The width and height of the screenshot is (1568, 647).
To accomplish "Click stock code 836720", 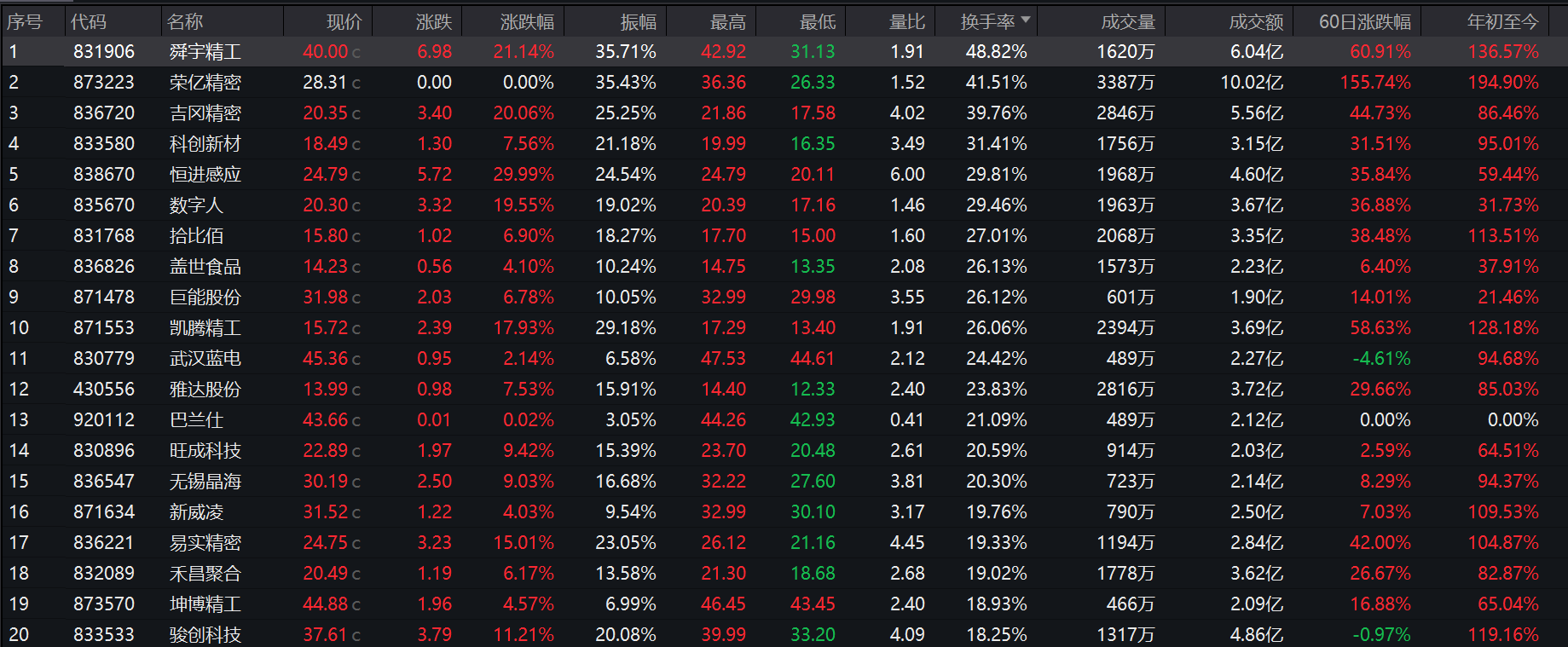I will pyautogui.click(x=104, y=113).
